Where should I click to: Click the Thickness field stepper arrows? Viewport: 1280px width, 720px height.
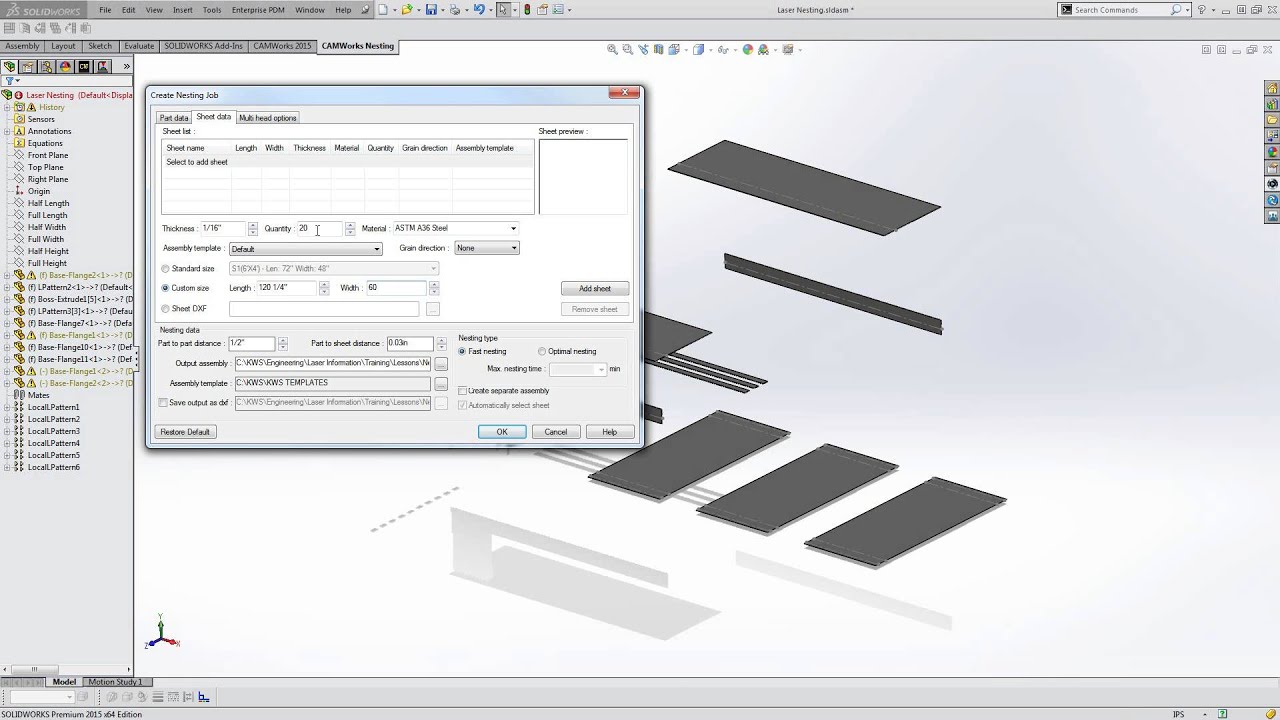pyautogui.click(x=252, y=229)
